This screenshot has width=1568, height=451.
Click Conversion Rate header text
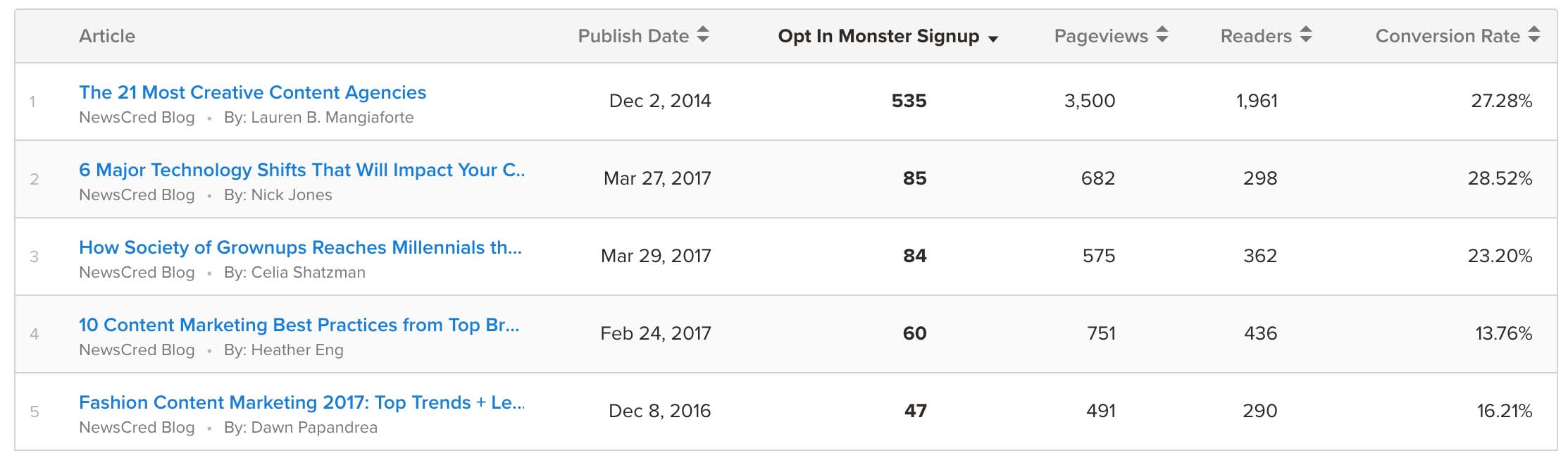[1448, 36]
